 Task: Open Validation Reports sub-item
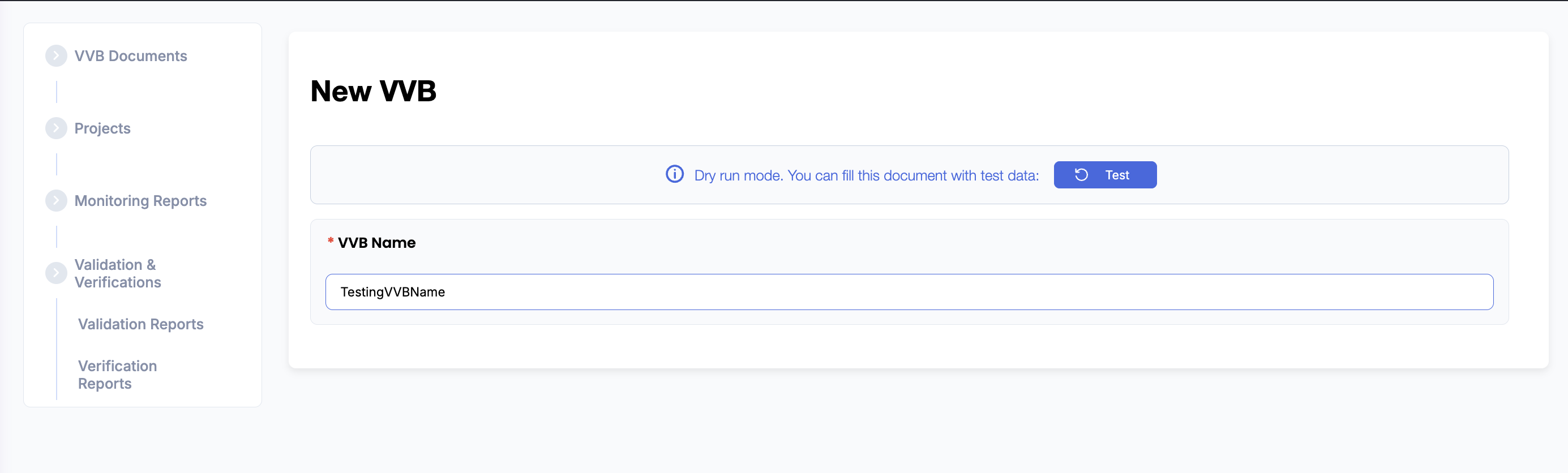[x=140, y=324]
